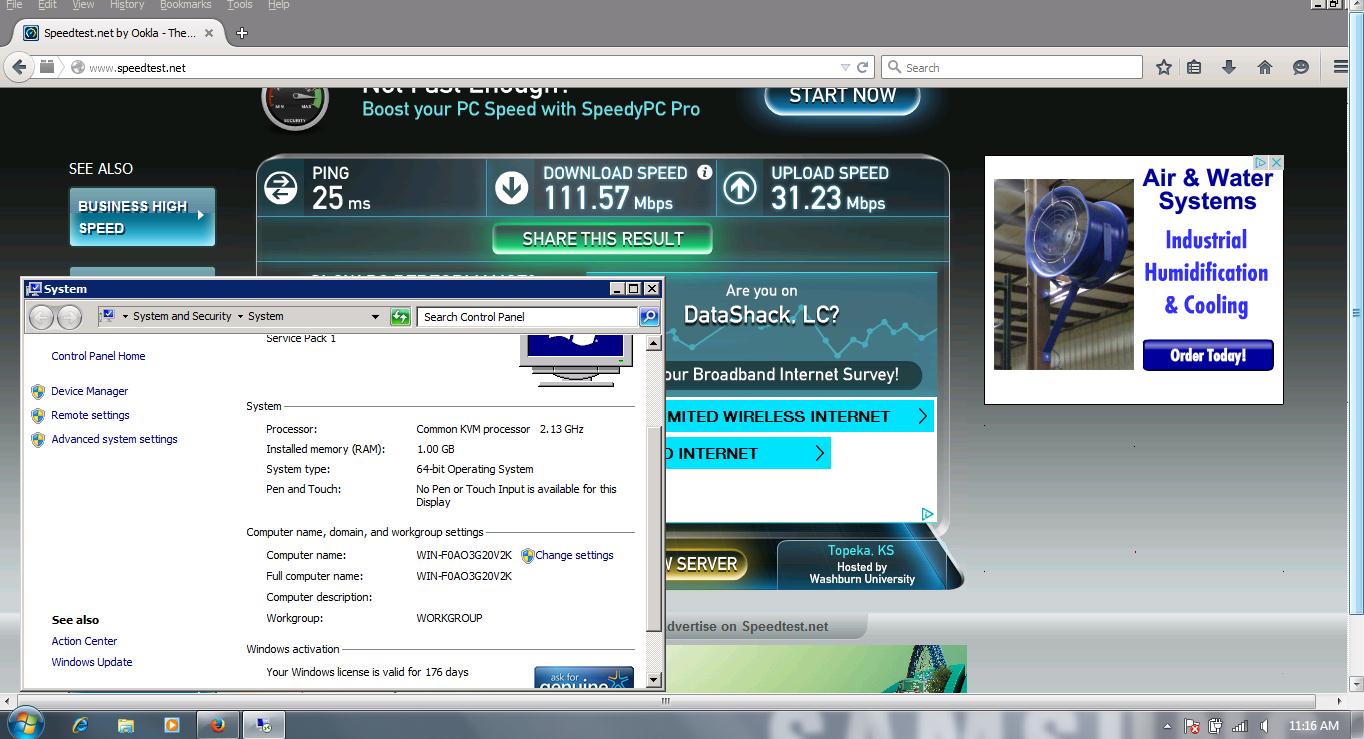Open Windows Explorer from taskbar
1364x739 pixels.
[x=126, y=725]
